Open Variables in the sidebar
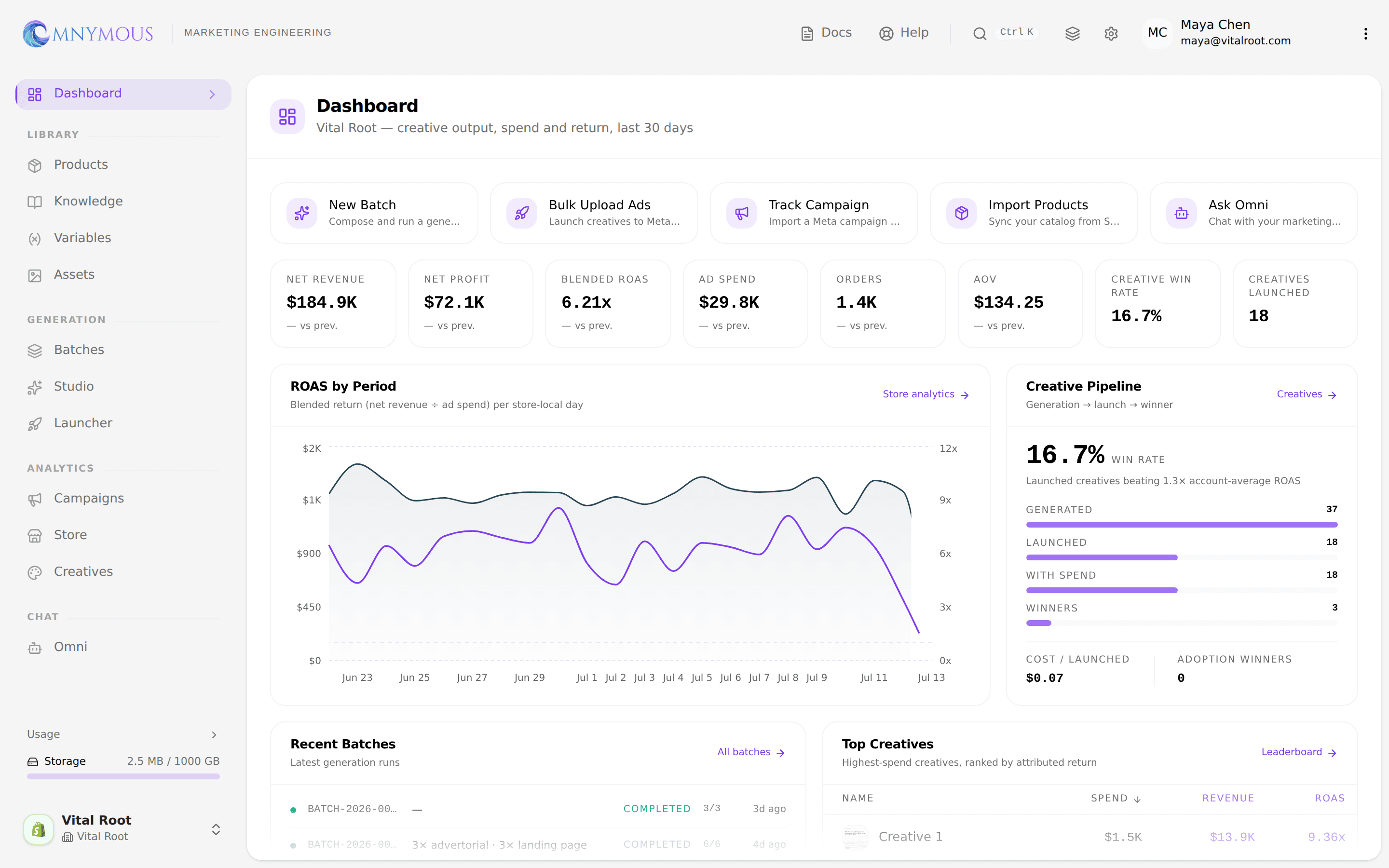Viewport: 1389px width, 868px height. point(123,238)
